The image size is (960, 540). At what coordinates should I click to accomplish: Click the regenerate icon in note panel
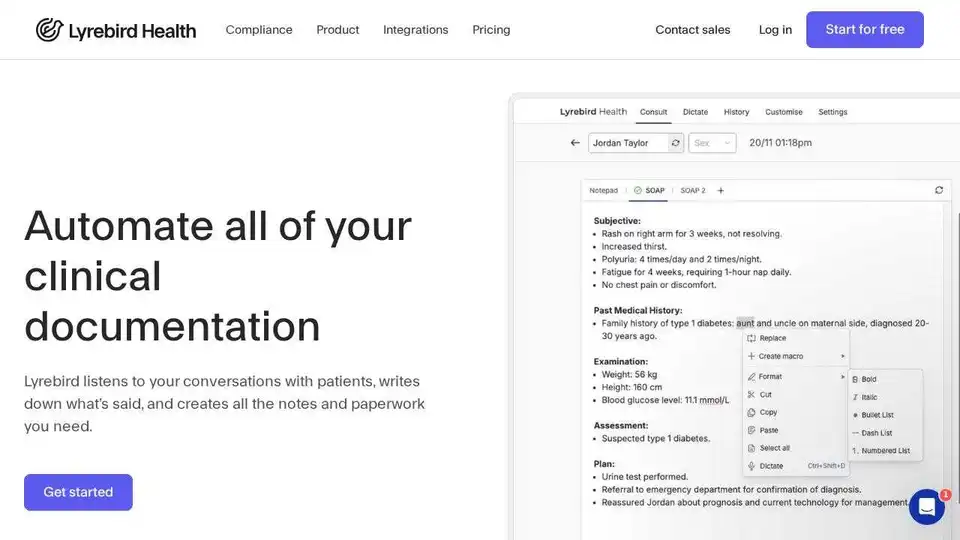[x=939, y=190]
